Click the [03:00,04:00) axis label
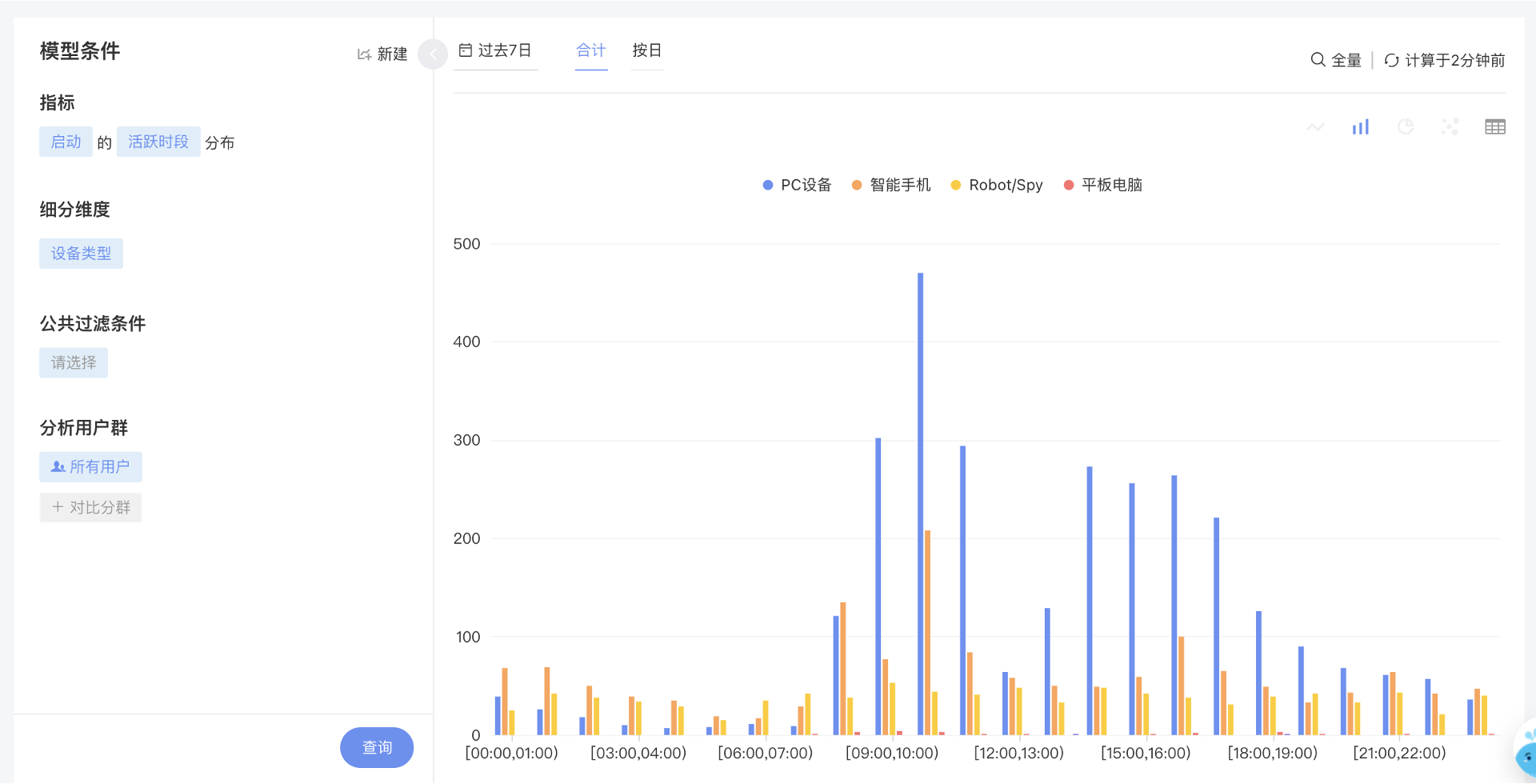Screen dimensions: 1536x784 tap(638, 753)
